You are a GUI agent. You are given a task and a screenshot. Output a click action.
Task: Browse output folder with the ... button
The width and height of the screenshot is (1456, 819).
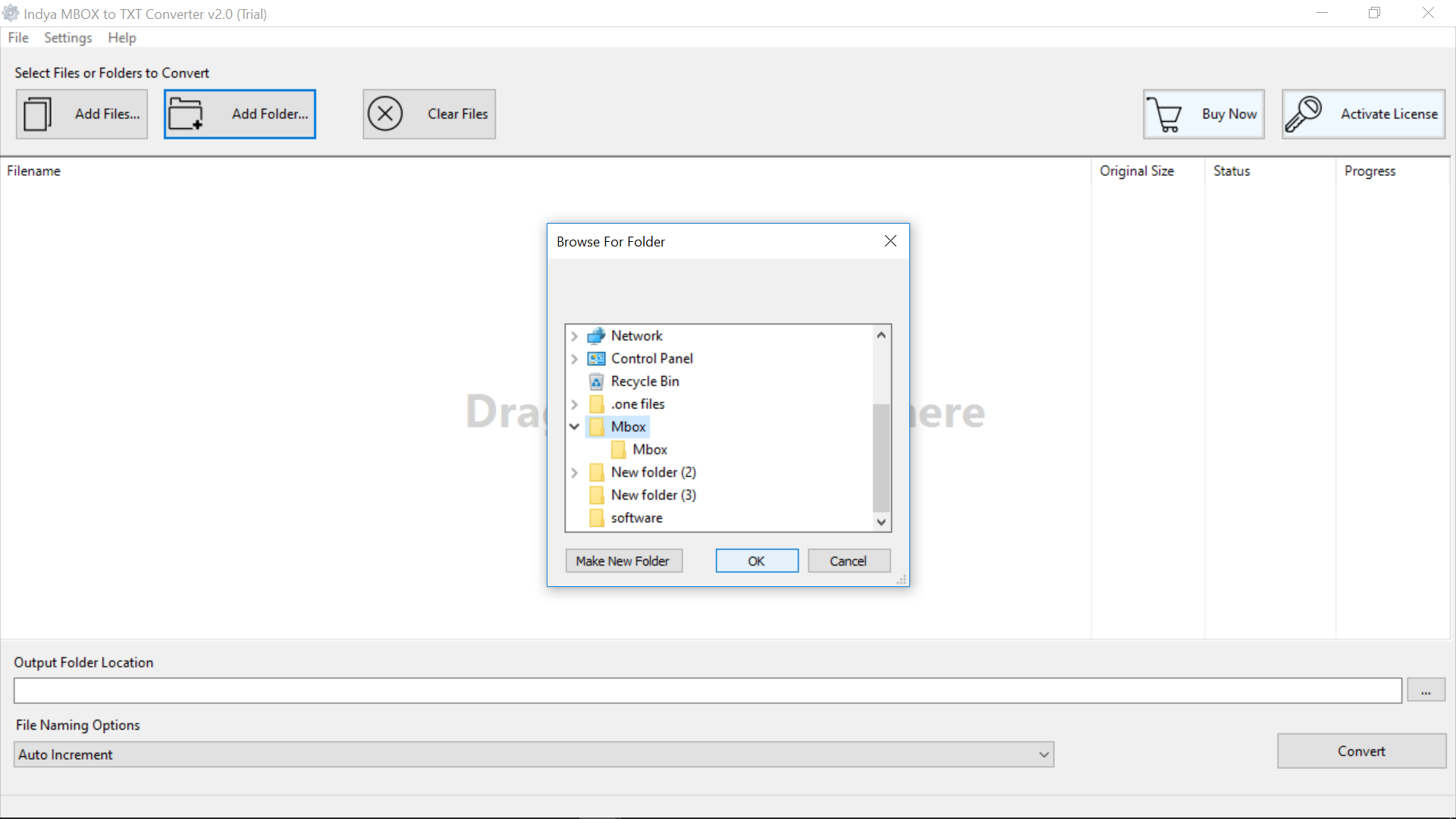(x=1426, y=690)
